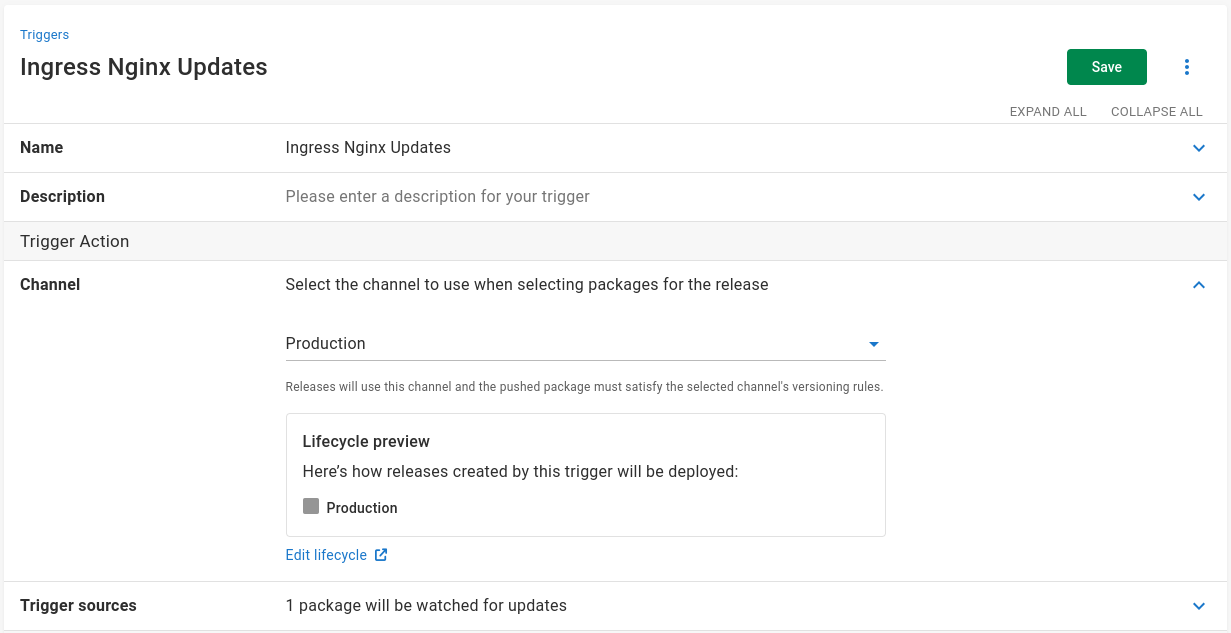The height and width of the screenshot is (633, 1231).
Task: Click the external link icon beside Edit lifecycle
Action: [381, 555]
